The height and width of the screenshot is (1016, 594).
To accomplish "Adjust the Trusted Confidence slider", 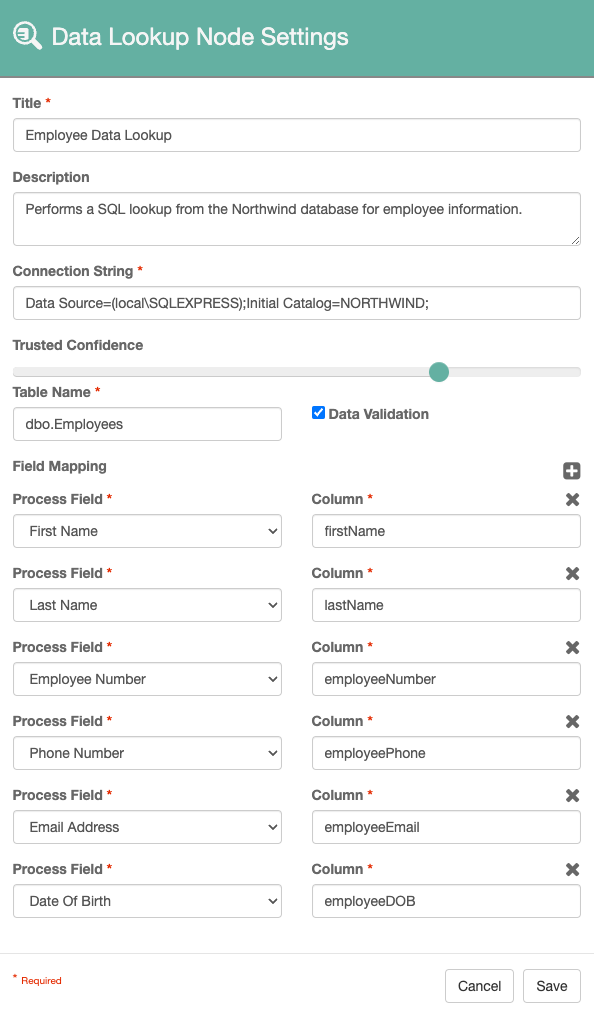I will click(438, 371).
